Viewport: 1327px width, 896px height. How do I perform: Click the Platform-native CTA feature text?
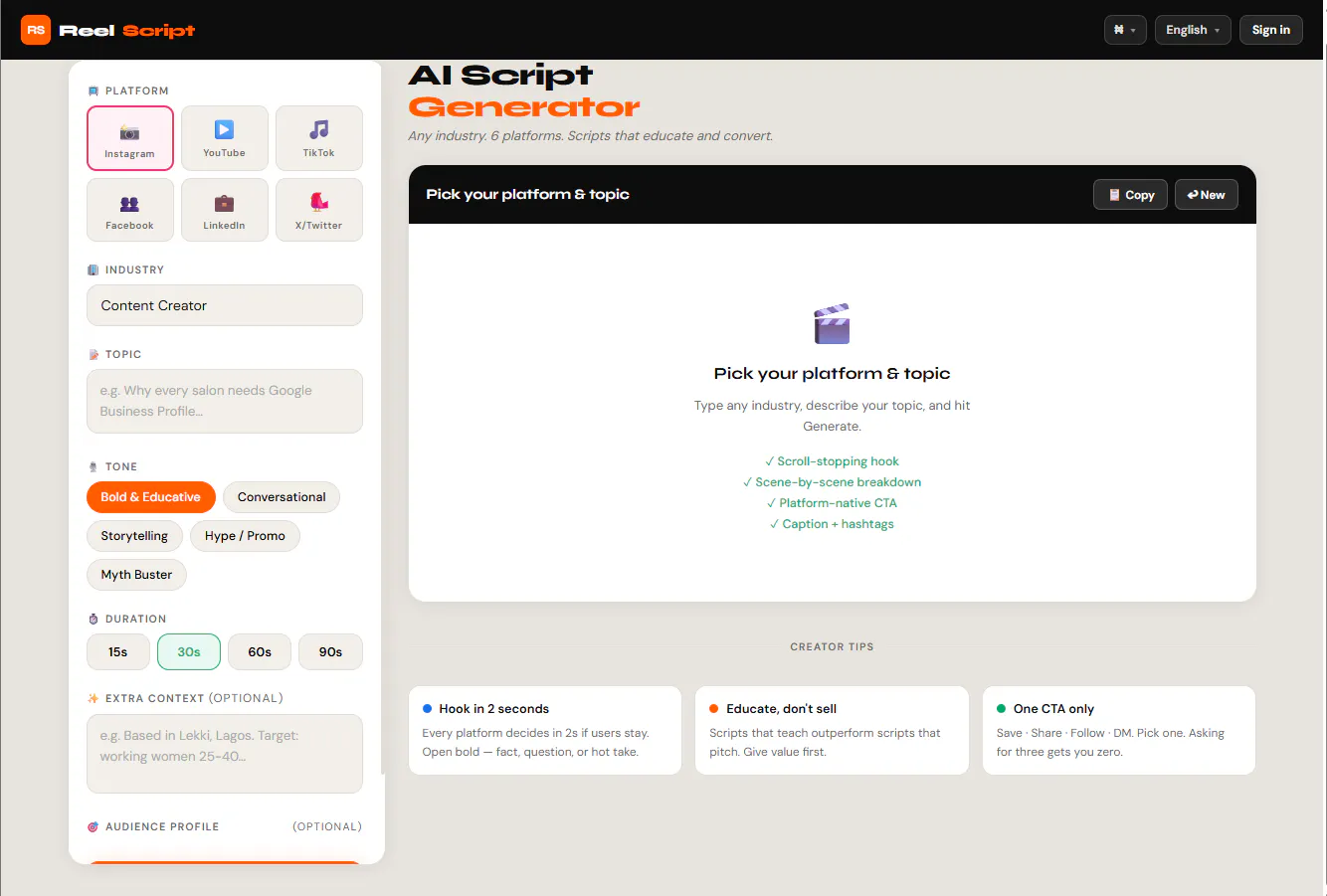click(x=832, y=503)
